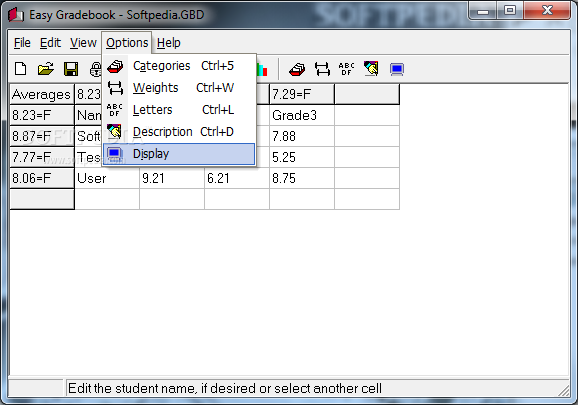Select the 7.77=F row header cell
The height and width of the screenshot is (405, 578).
tap(42, 157)
